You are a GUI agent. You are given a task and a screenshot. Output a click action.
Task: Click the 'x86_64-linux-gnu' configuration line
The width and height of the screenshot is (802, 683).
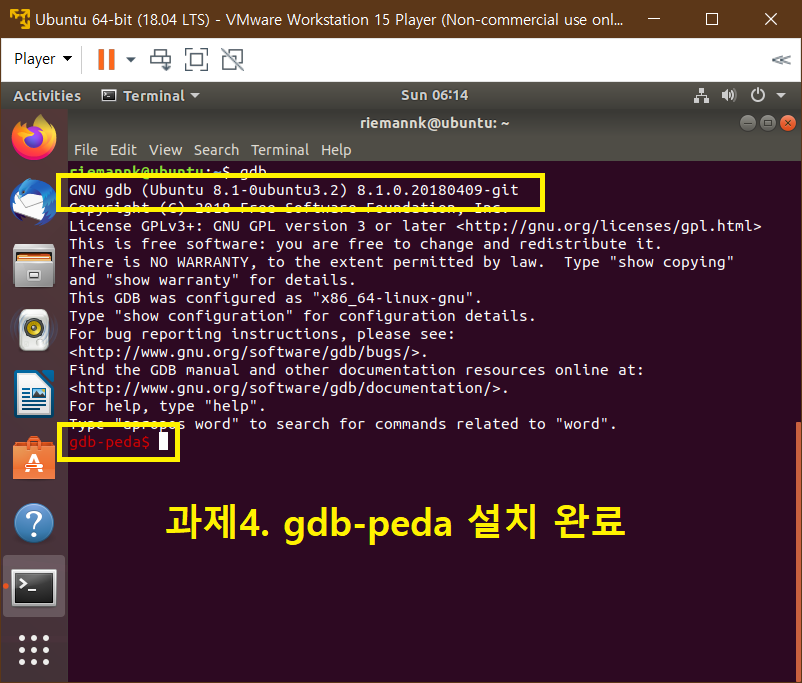pyautogui.click(x=275, y=298)
